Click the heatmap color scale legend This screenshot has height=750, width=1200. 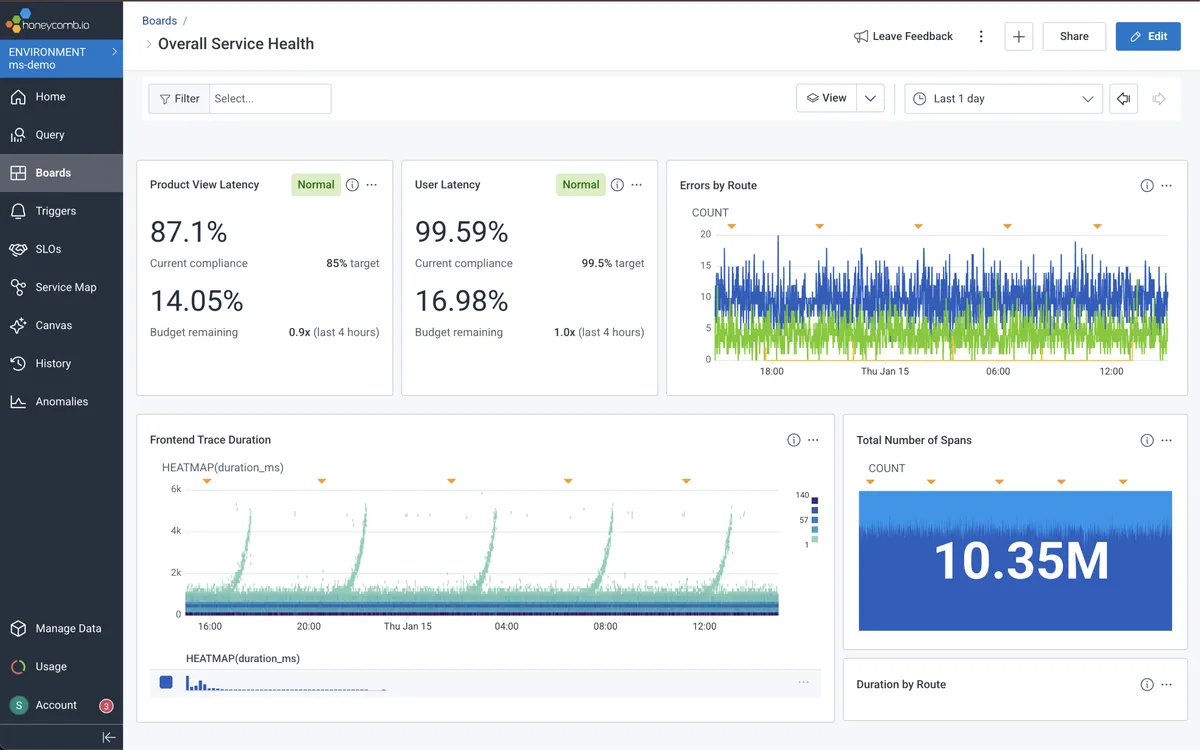tap(808, 518)
